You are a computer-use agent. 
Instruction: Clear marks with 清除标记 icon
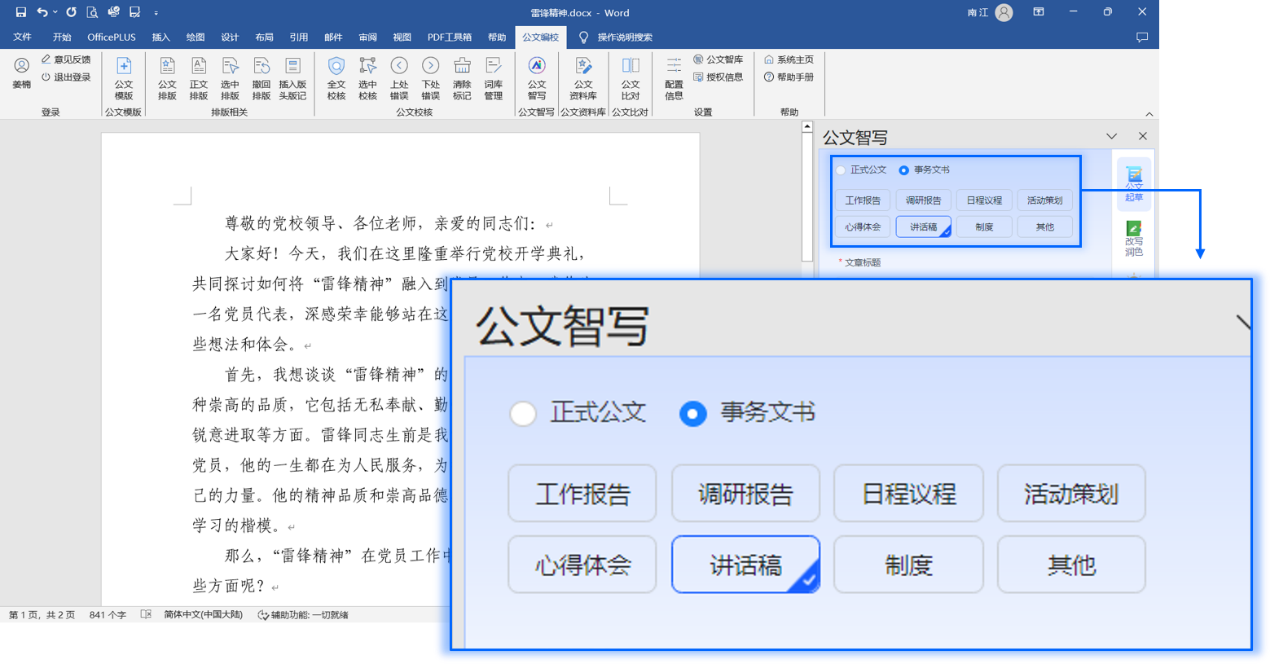click(x=462, y=78)
